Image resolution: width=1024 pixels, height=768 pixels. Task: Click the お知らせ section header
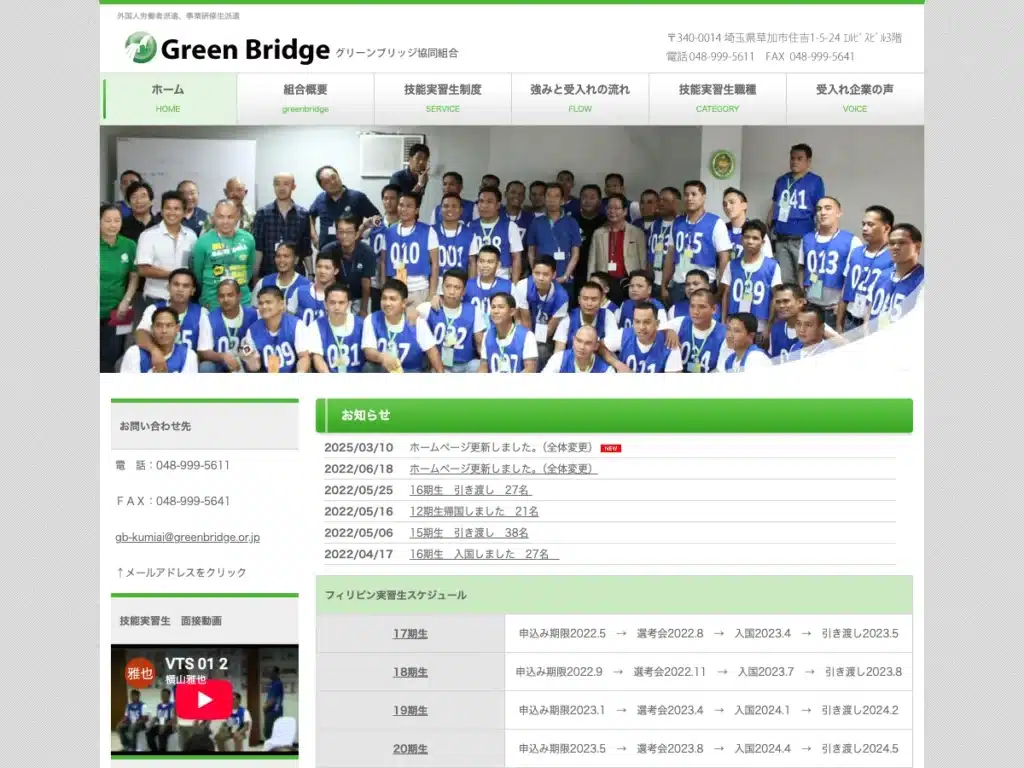point(614,415)
